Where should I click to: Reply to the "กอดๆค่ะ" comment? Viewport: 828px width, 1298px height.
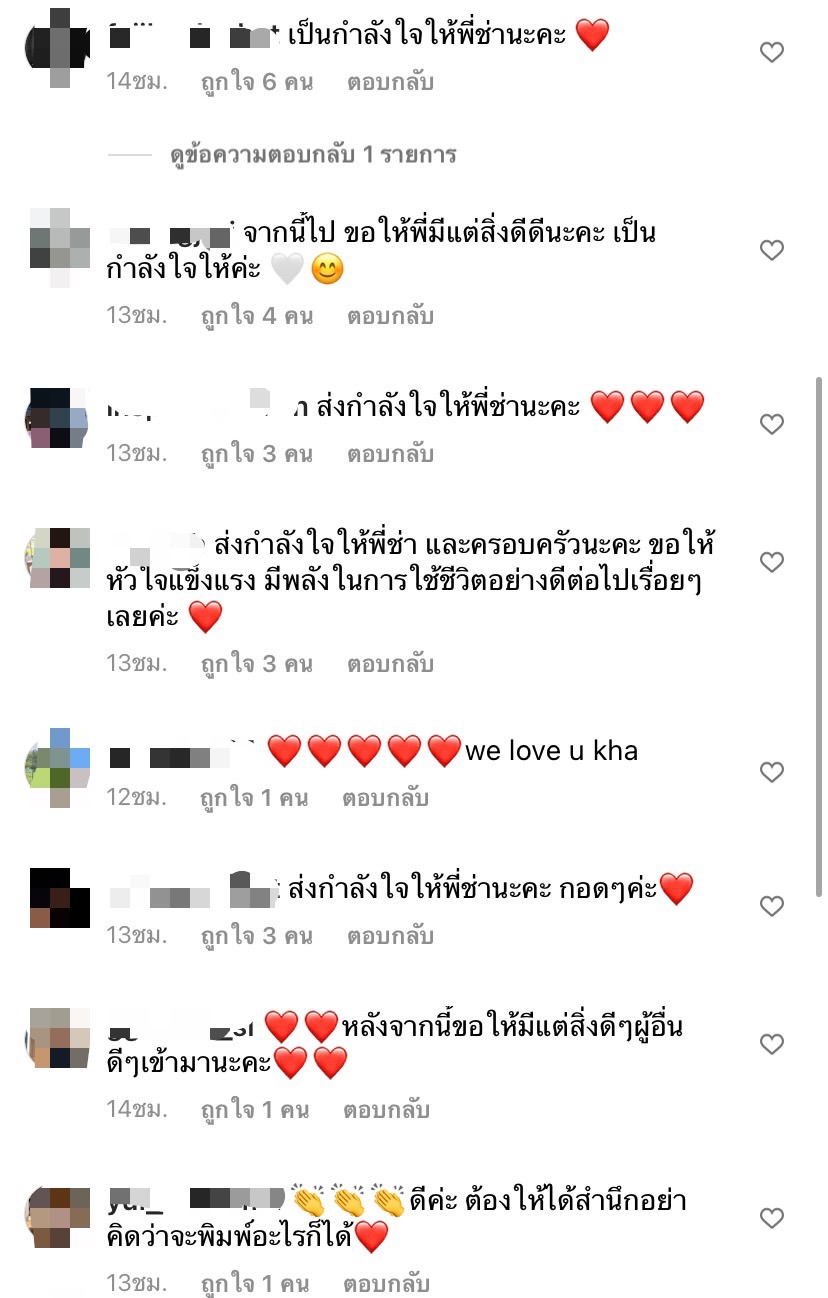[x=390, y=936]
